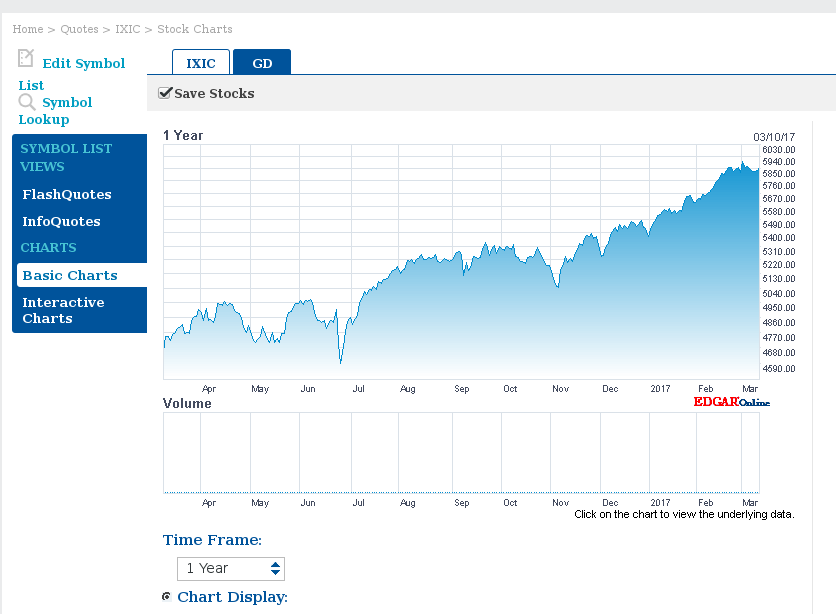Go to Quotes breadcrumb link
This screenshot has height=614, width=836.
[x=79, y=29]
